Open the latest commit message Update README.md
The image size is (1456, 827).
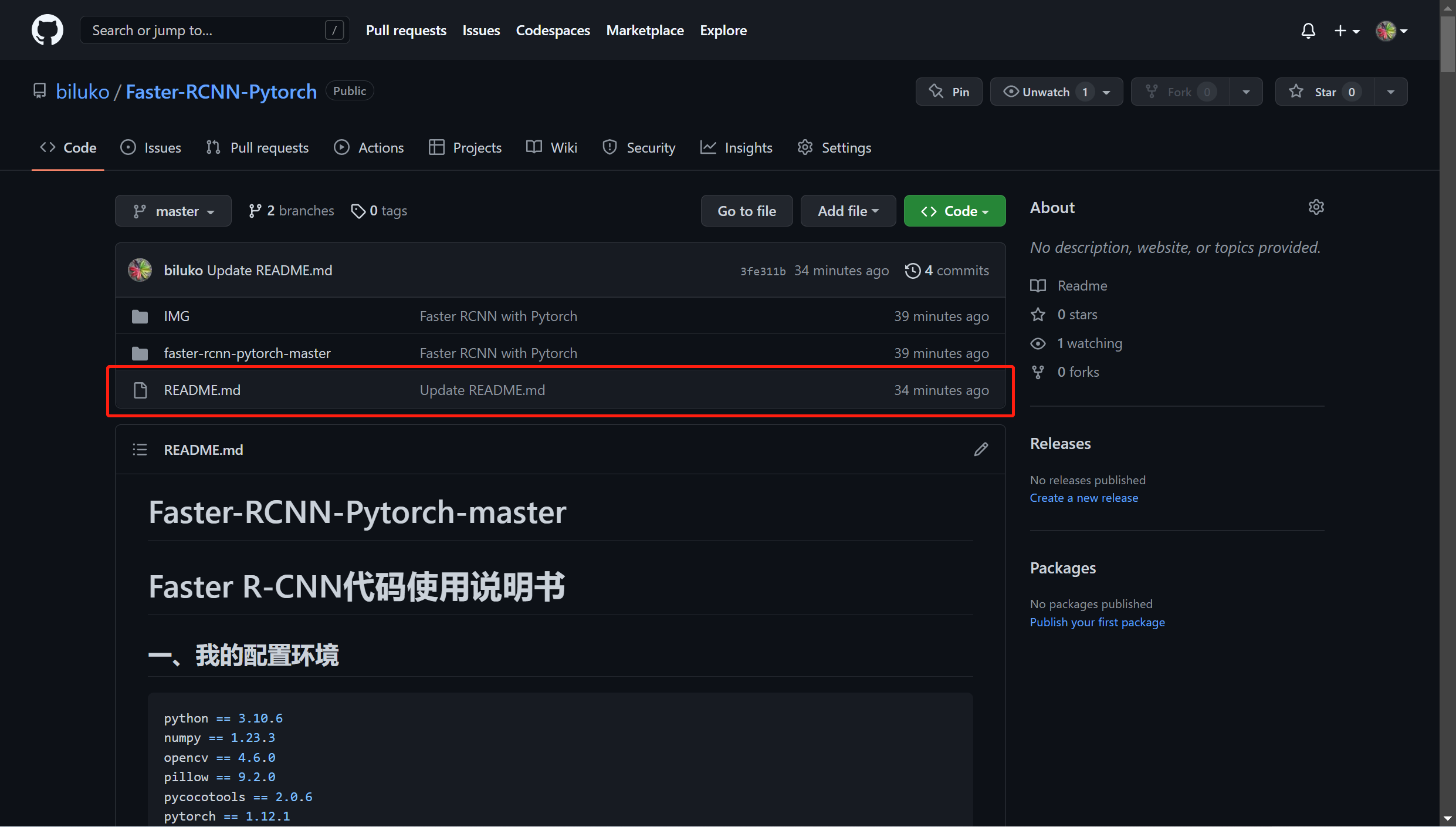269,270
